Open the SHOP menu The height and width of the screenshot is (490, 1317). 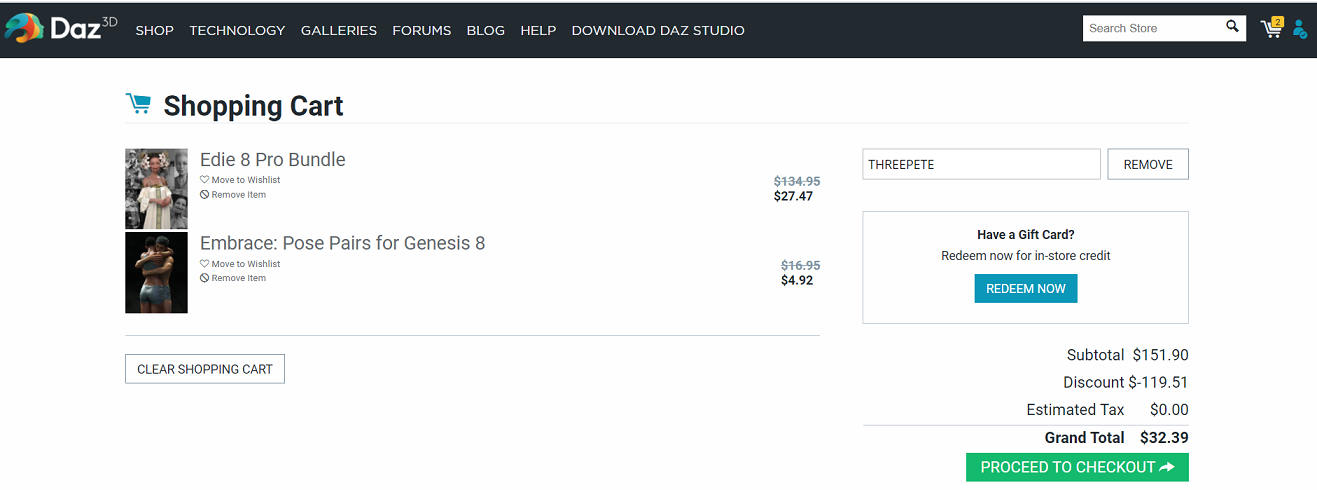[154, 30]
